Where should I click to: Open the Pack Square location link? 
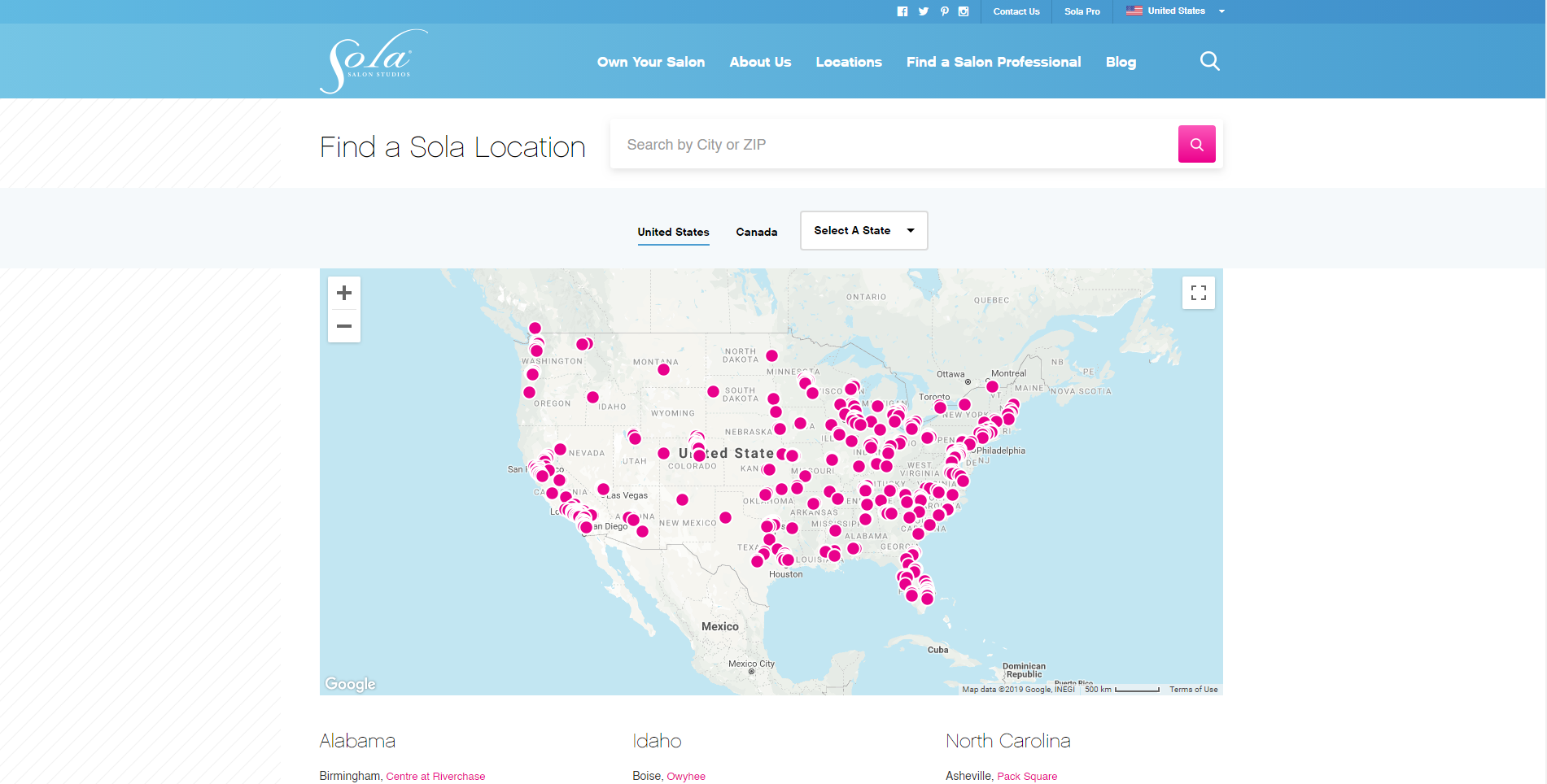click(1027, 777)
